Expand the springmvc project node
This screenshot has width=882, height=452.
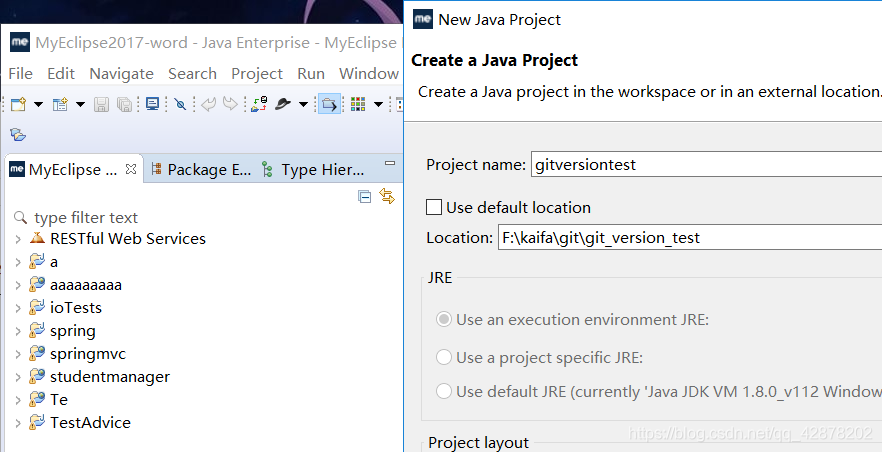click(x=19, y=354)
